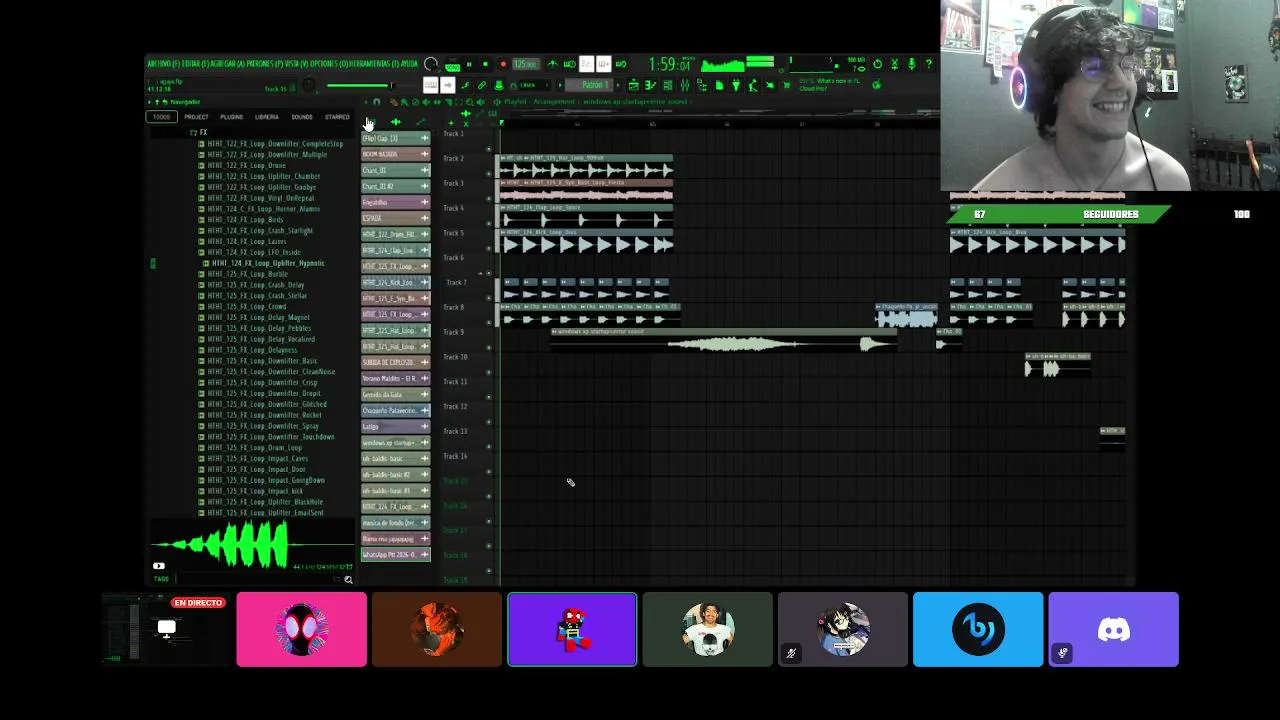This screenshot has width=1280, height=720.
Task: Mute Track 11 in the playlist
Action: tap(489, 397)
